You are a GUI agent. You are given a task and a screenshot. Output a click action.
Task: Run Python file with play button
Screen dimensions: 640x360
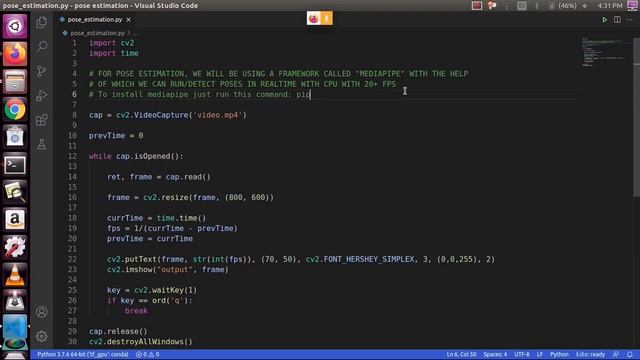[x=604, y=20]
